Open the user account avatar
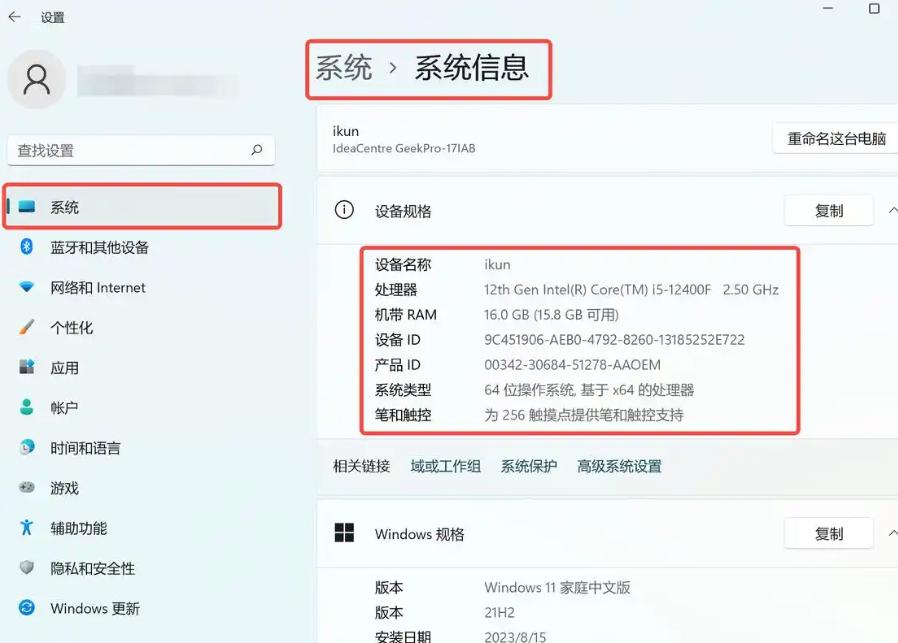898x643 pixels. pos(37,79)
